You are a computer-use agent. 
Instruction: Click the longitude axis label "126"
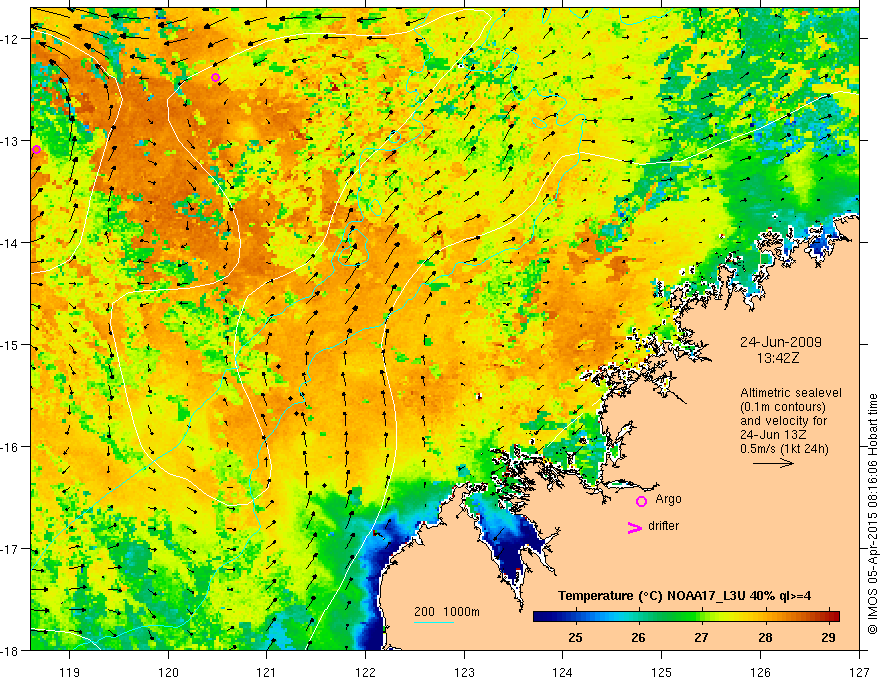click(760, 672)
